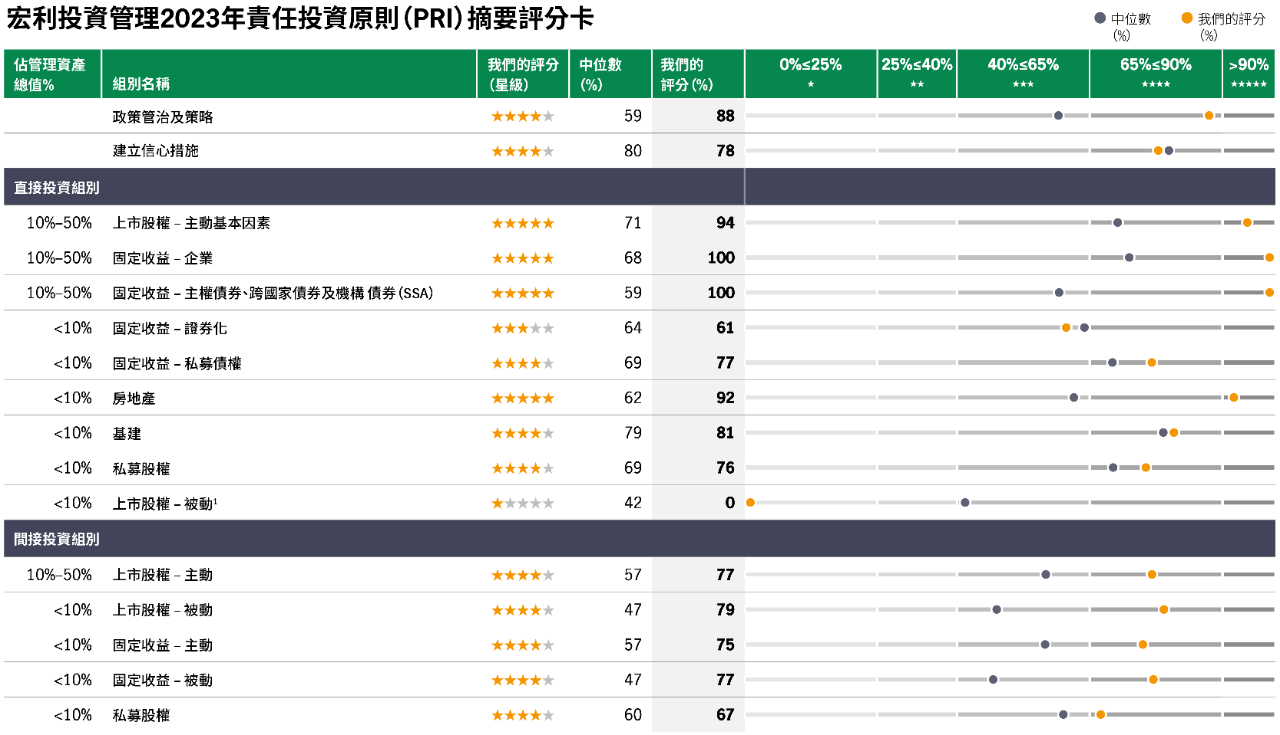Click the orange score dot in the 0% score row

pyautogui.click(x=750, y=503)
